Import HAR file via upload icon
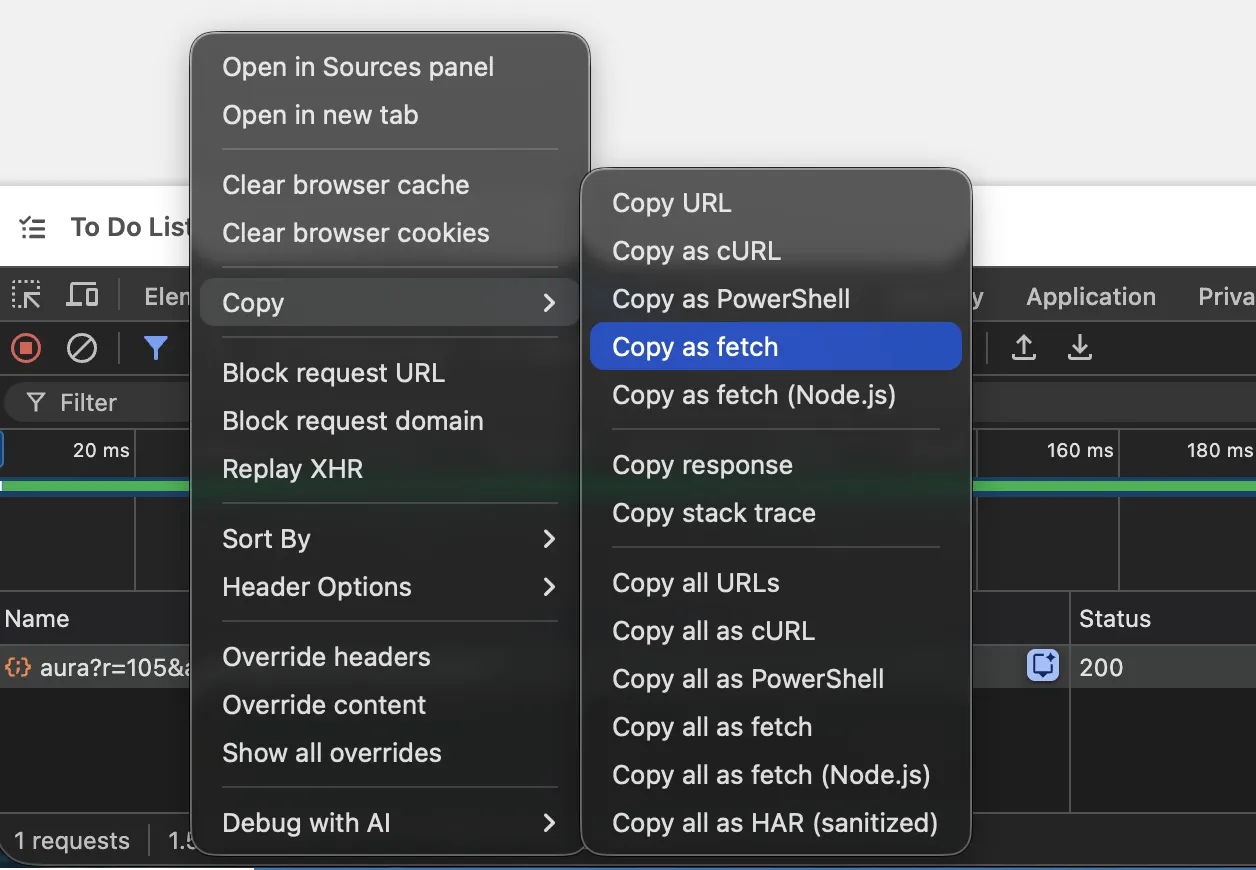Viewport: 1256px width, 870px height. [1023, 348]
